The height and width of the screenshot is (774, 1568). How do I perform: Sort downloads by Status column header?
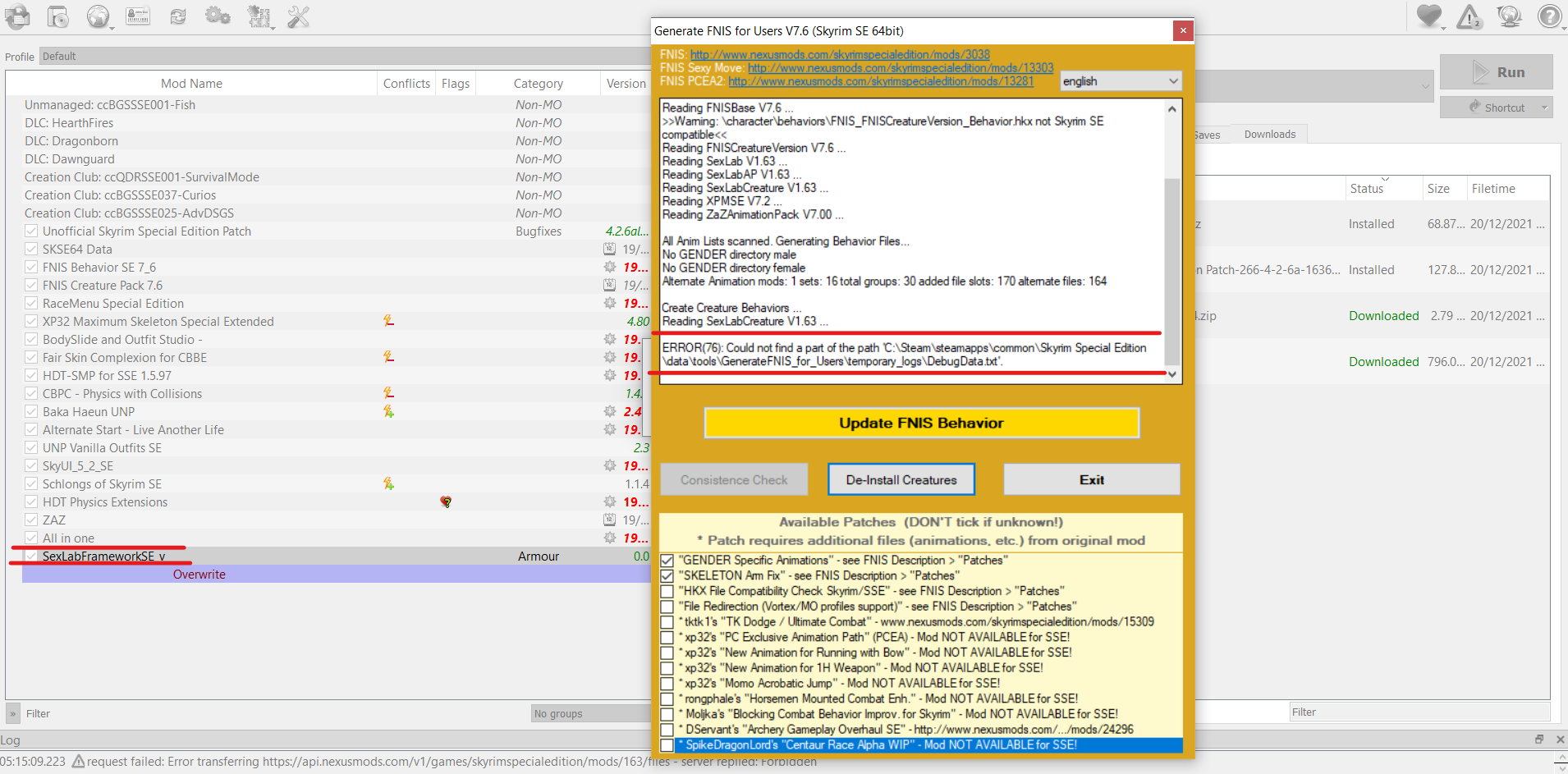1383,189
